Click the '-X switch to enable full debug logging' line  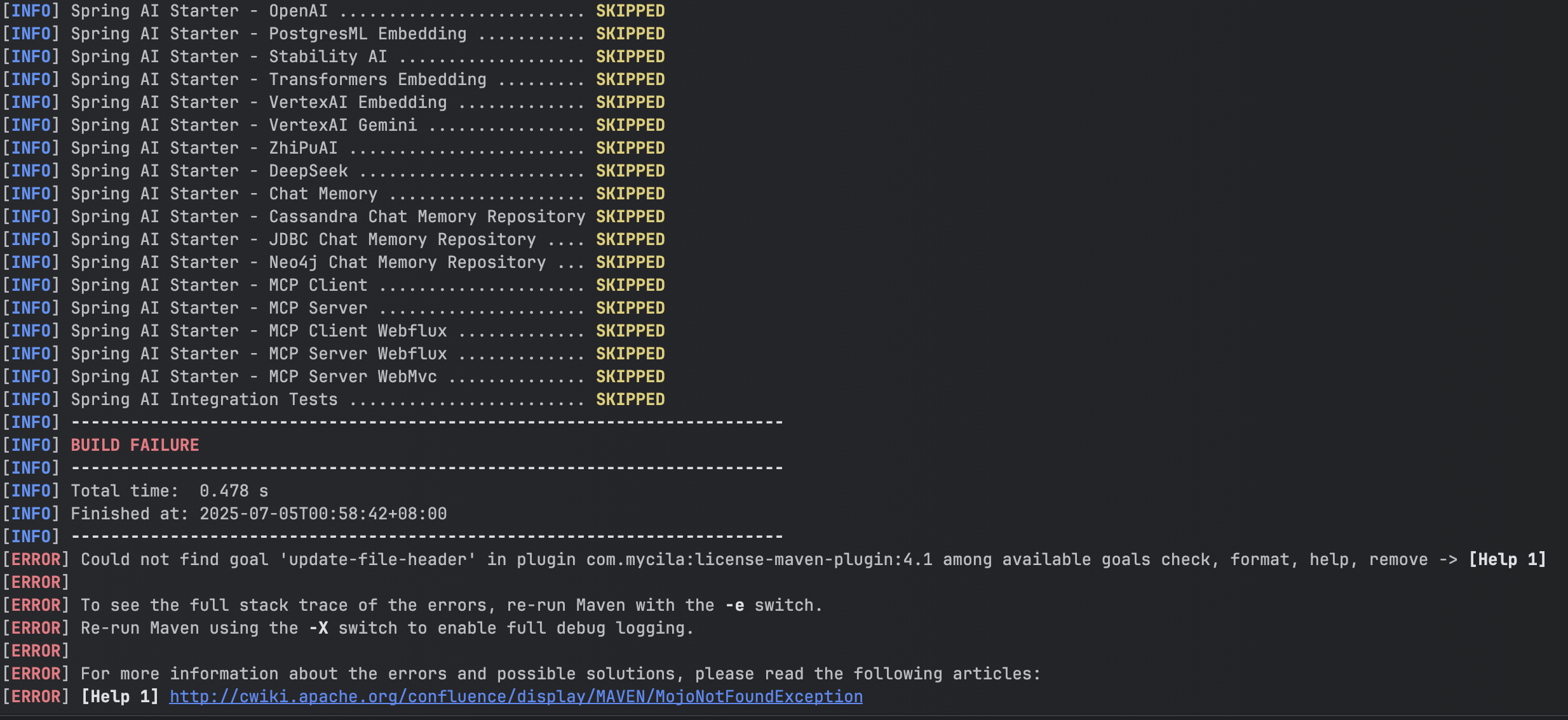coord(348,628)
